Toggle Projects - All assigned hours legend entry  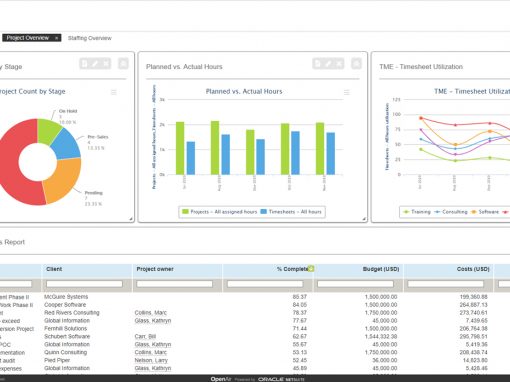click(x=219, y=212)
